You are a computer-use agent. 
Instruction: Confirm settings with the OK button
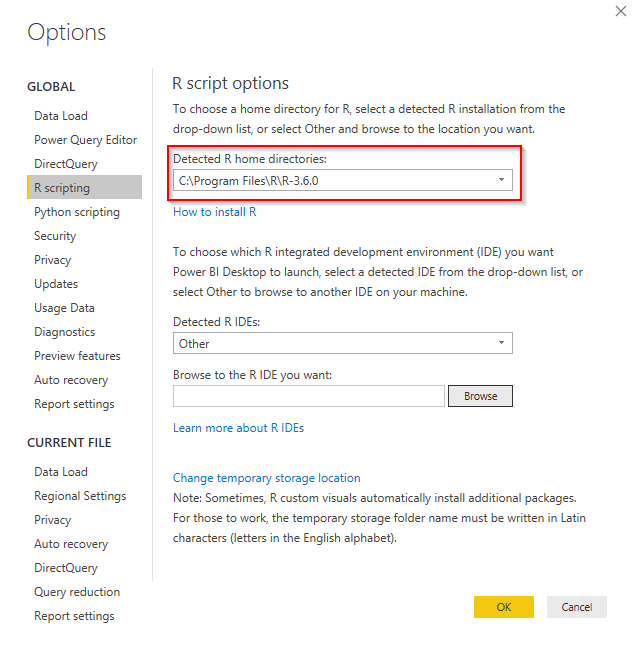coord(503,607)
